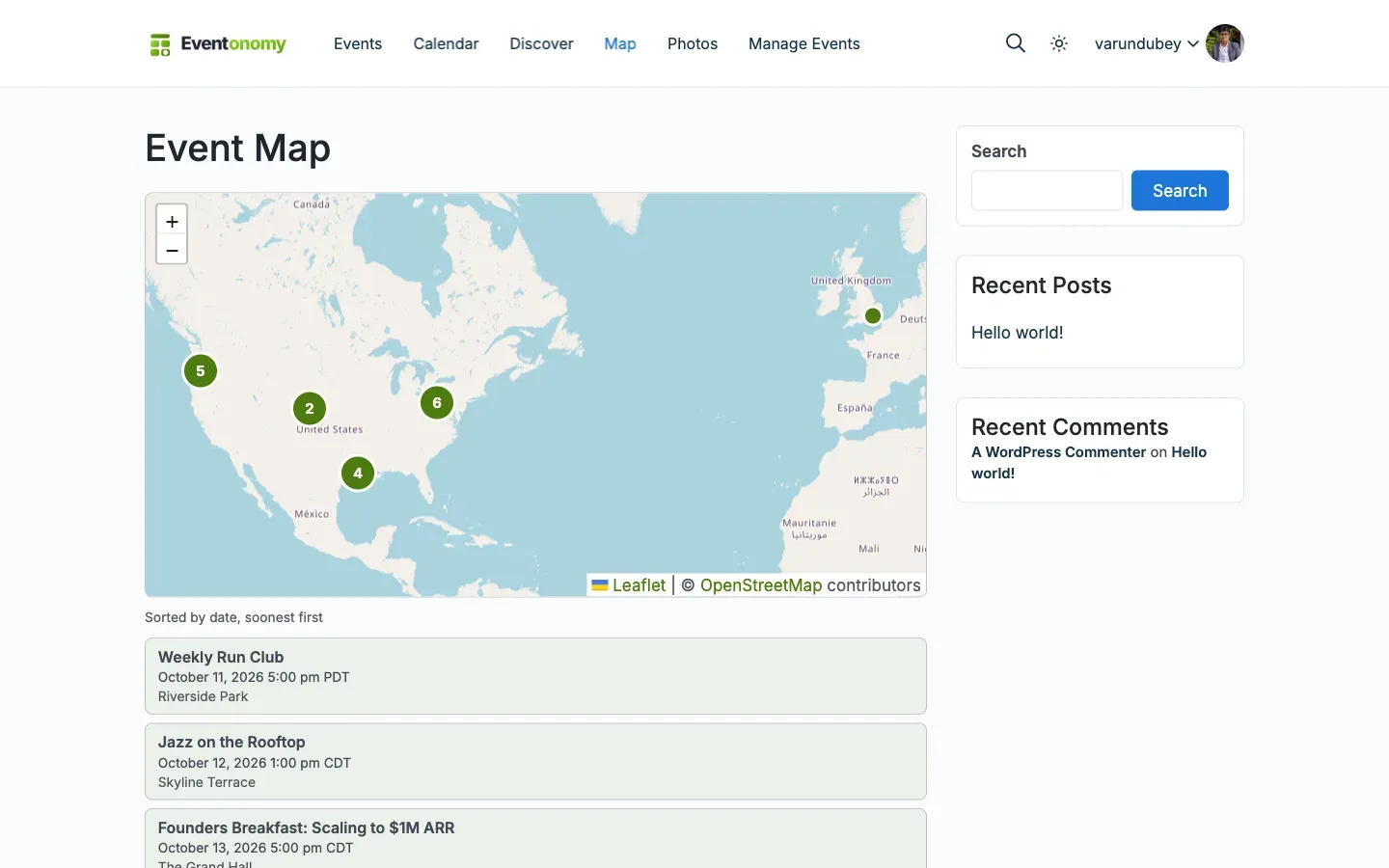The image size is (1389, 868).
Task: Open the Jazz on the Rooftop event
Action: 535,762
